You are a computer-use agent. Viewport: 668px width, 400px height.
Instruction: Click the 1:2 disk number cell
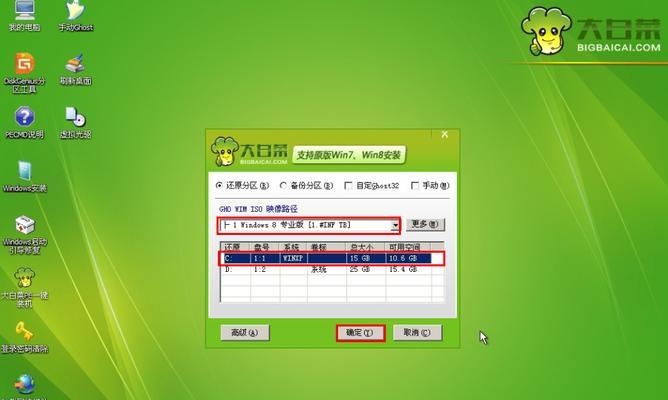tap(265, 270)
